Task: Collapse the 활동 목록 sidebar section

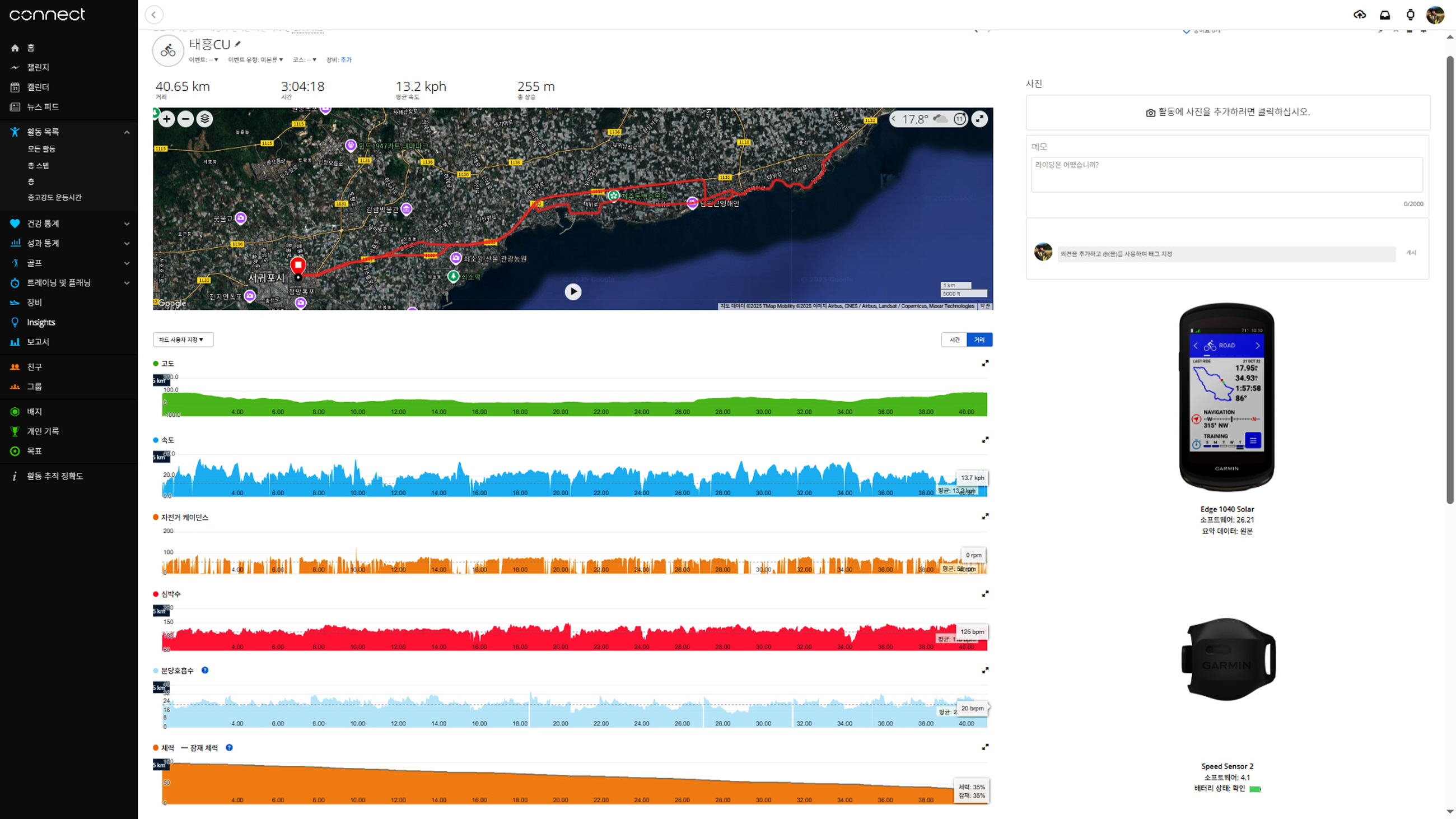Action: [127, 132]
